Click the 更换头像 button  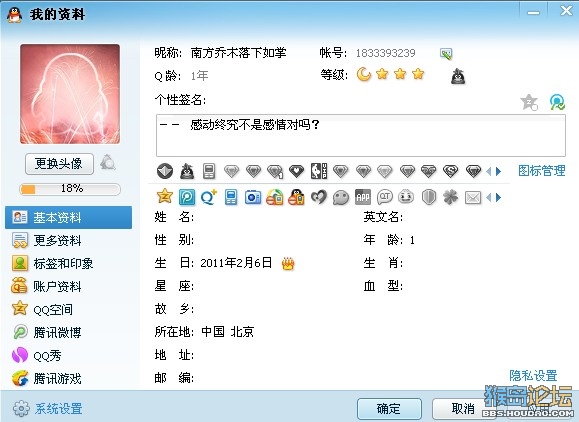[59, 164]
